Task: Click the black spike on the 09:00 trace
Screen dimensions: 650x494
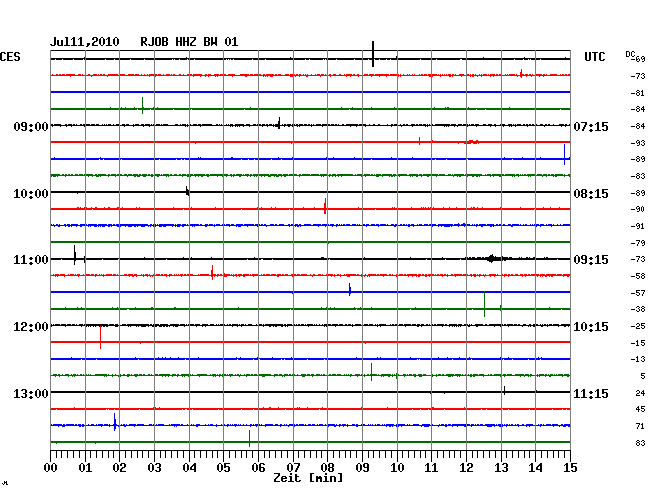Action: 279,123
